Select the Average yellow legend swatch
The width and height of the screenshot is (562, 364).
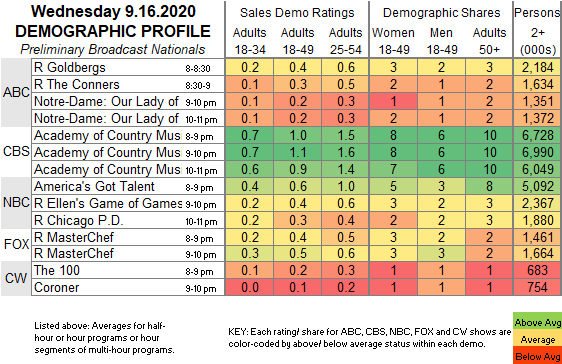(537, 339)
